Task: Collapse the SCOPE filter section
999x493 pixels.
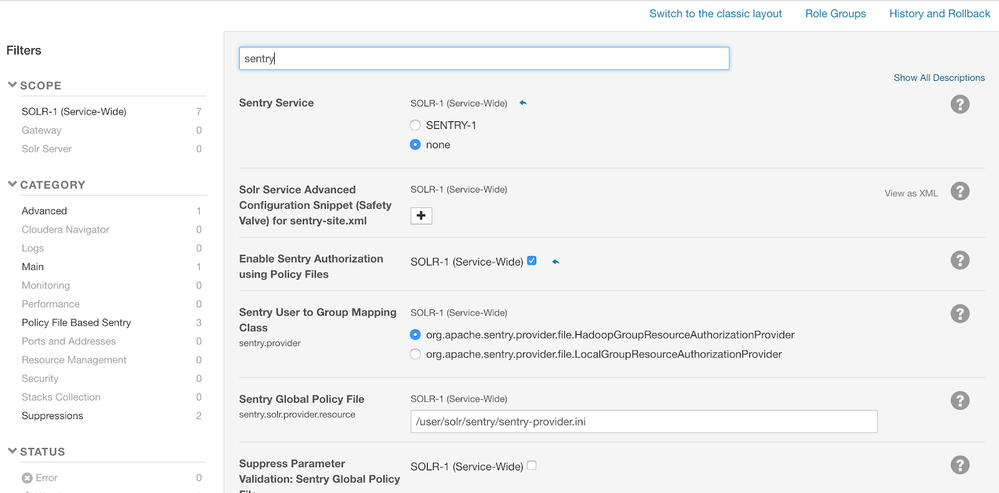Action: (13, 86)
